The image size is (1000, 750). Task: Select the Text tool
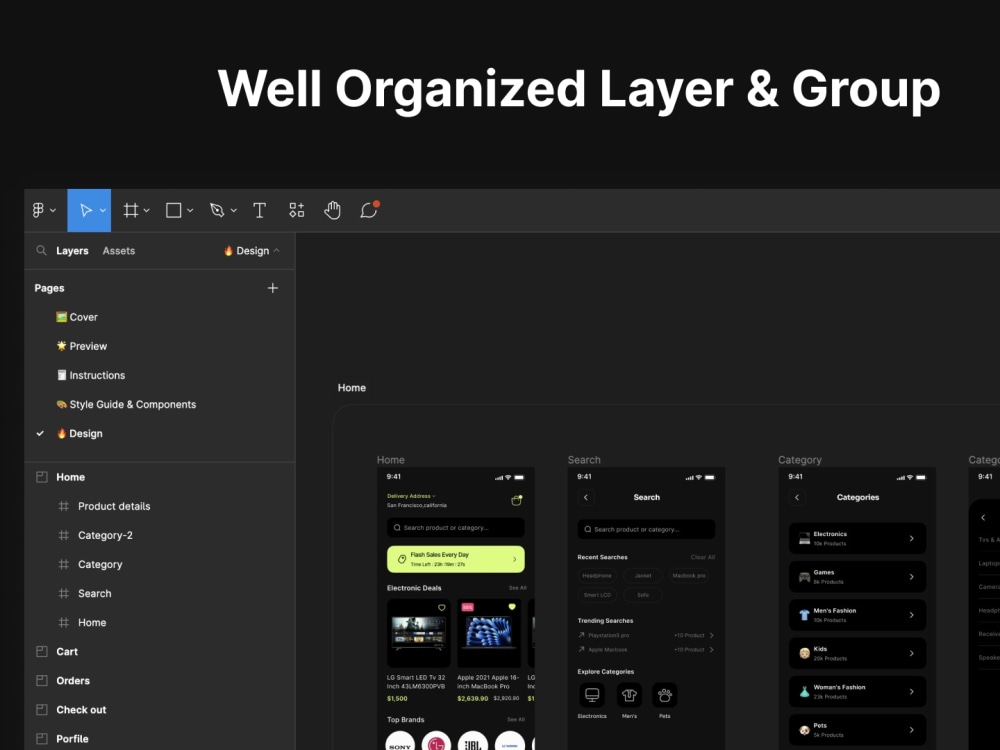(x=259, y=210)
